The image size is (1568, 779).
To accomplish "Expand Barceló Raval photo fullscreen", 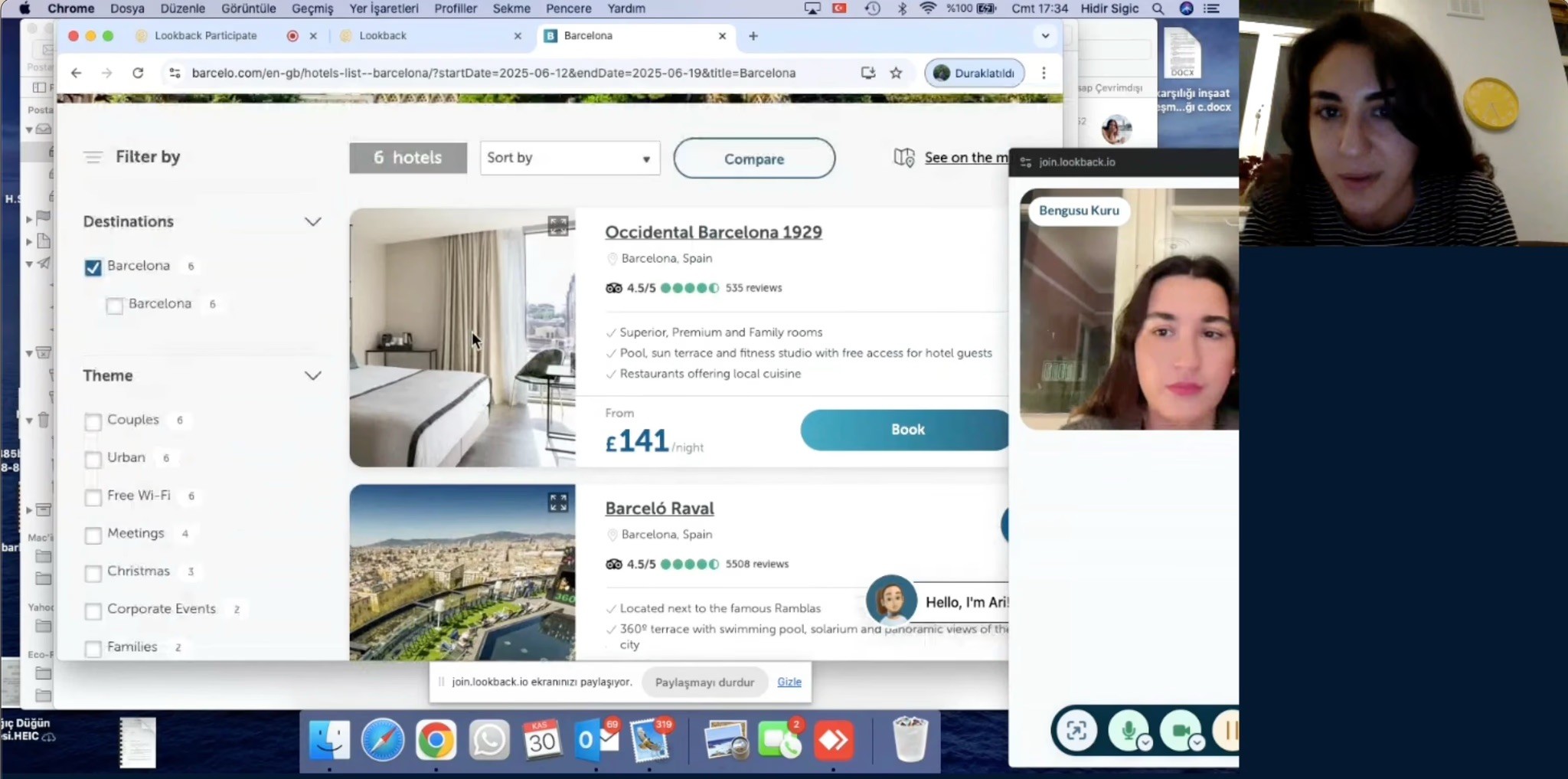I will tap(558, 502).
